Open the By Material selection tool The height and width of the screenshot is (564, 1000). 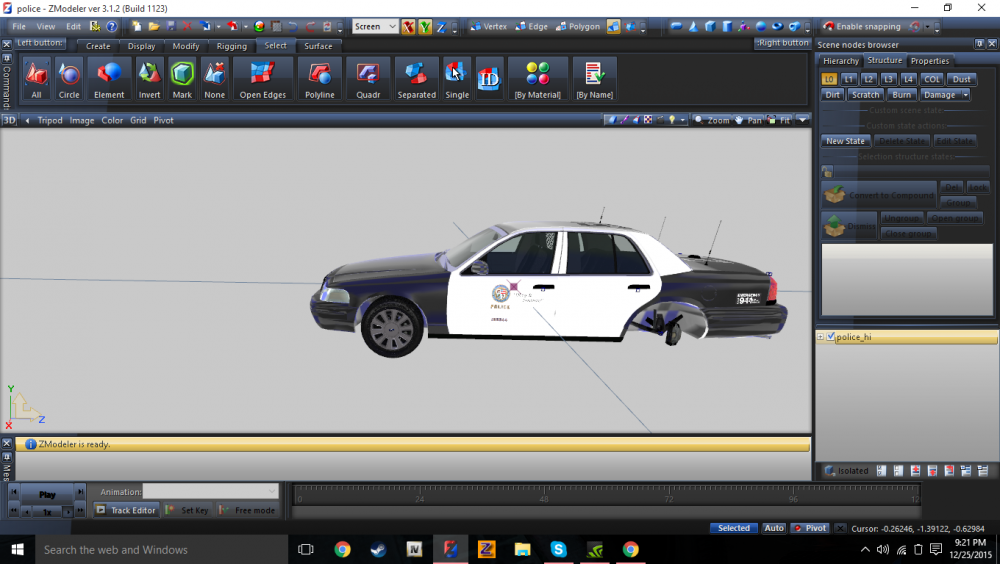[x=538, y=78]
